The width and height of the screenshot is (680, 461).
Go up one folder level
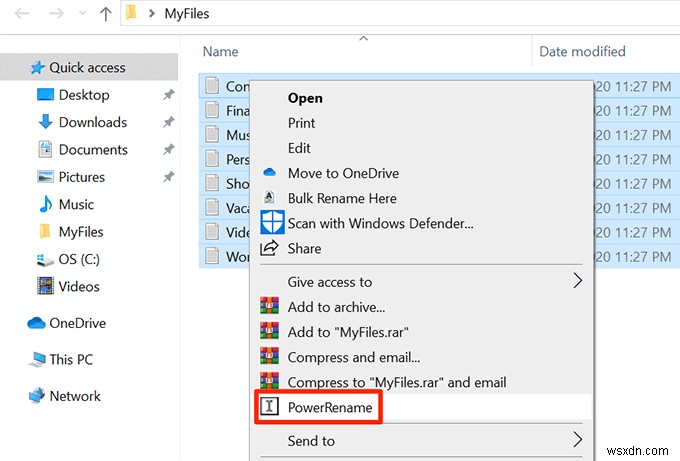[105, 13]
